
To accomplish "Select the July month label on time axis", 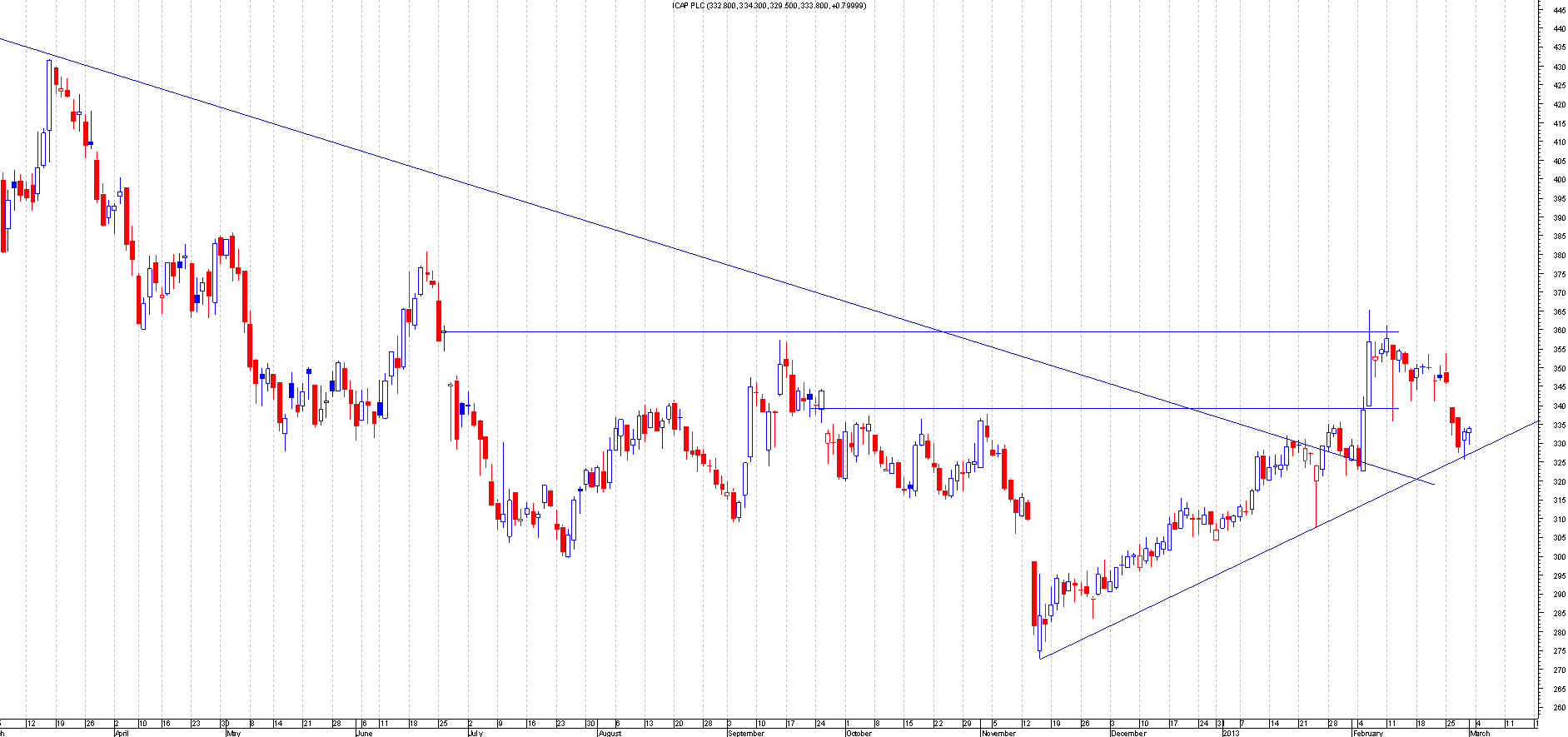I will click(x=475, y=733).
